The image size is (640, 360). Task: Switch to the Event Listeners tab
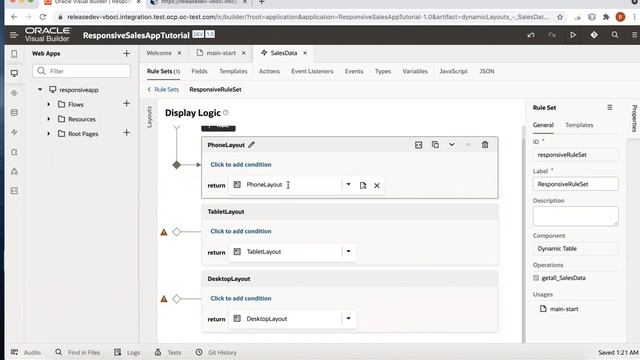tap(312, 71)
